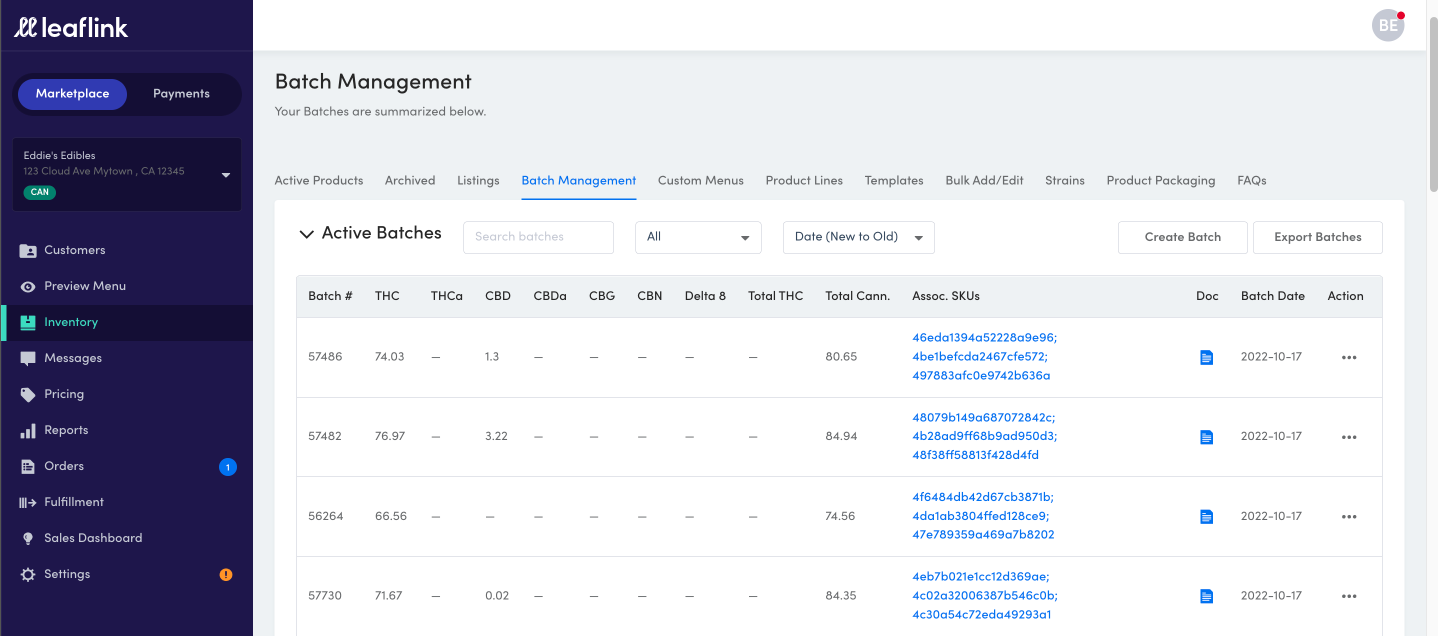
Task: Go to Bulk Add/Edit tab
Action: pos(985,181)
